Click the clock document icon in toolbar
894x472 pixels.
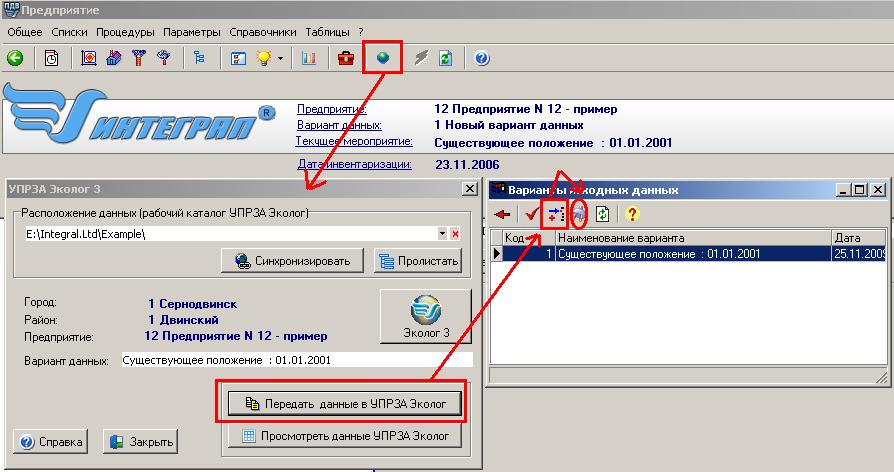tap(51, 58)
